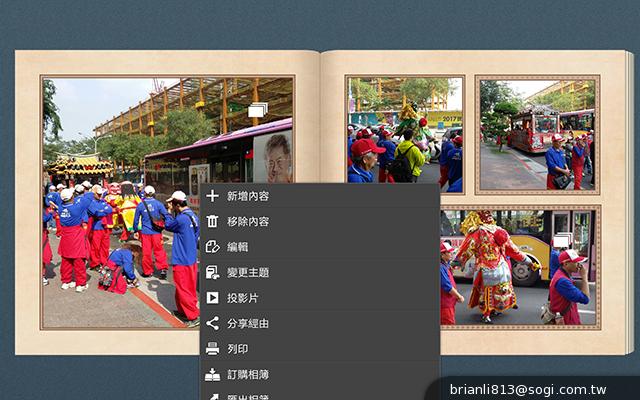Image resolution: width=640 pixels, height=400 pixels.
Task: Click the theme icon next to 變更主題
Action: coord(212,272)
